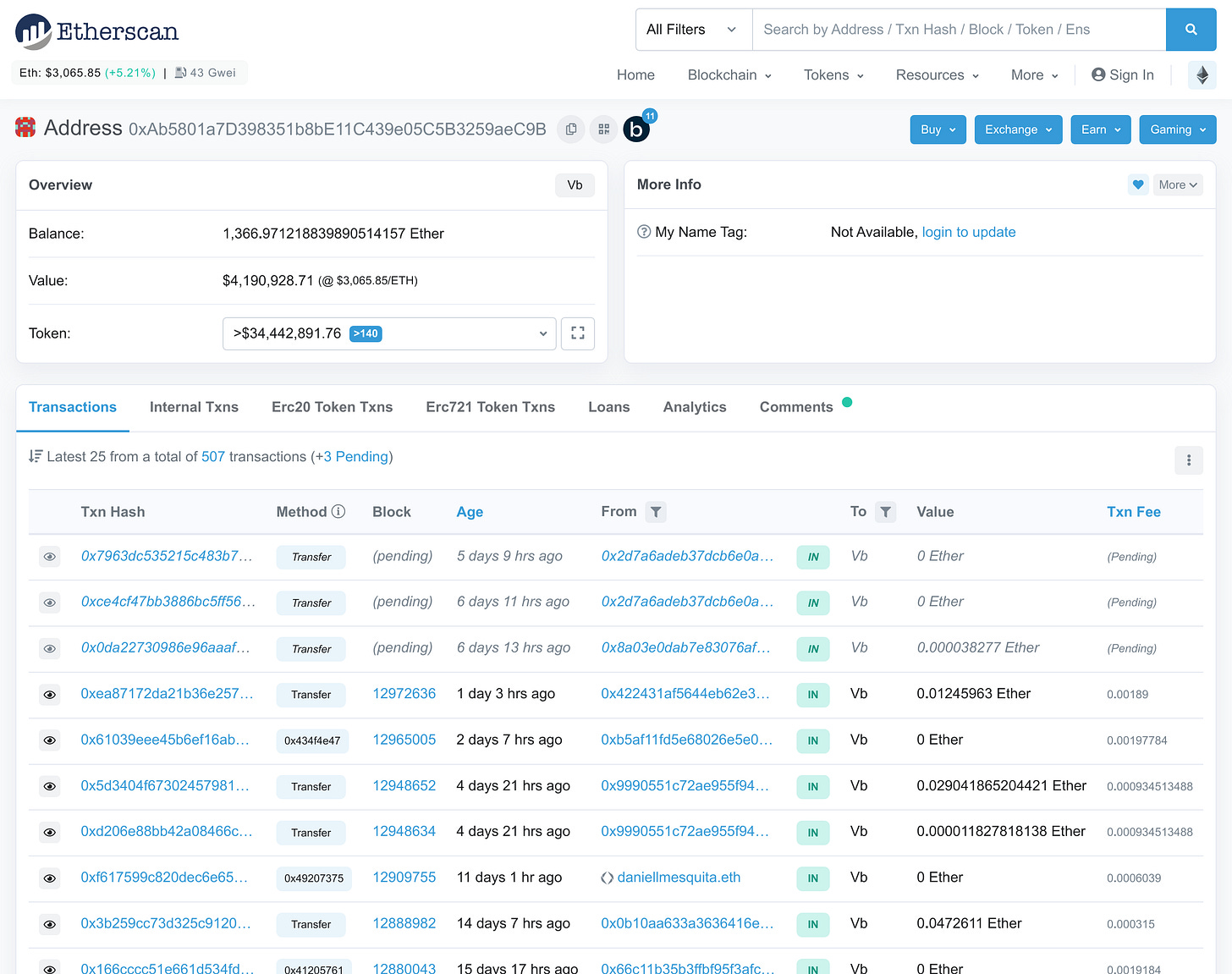Click the Sign In link

point(1123,74)
